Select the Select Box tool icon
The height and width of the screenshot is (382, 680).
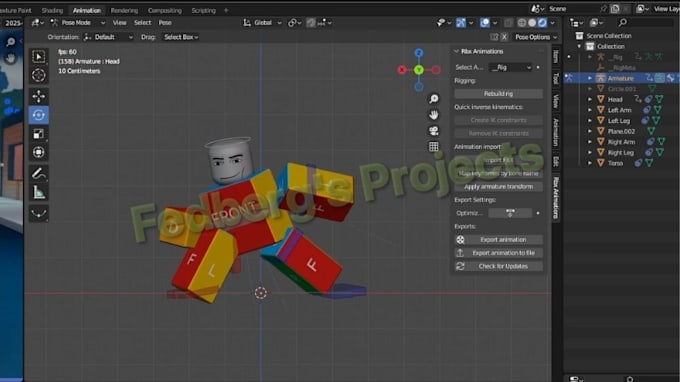pos(39,57)
